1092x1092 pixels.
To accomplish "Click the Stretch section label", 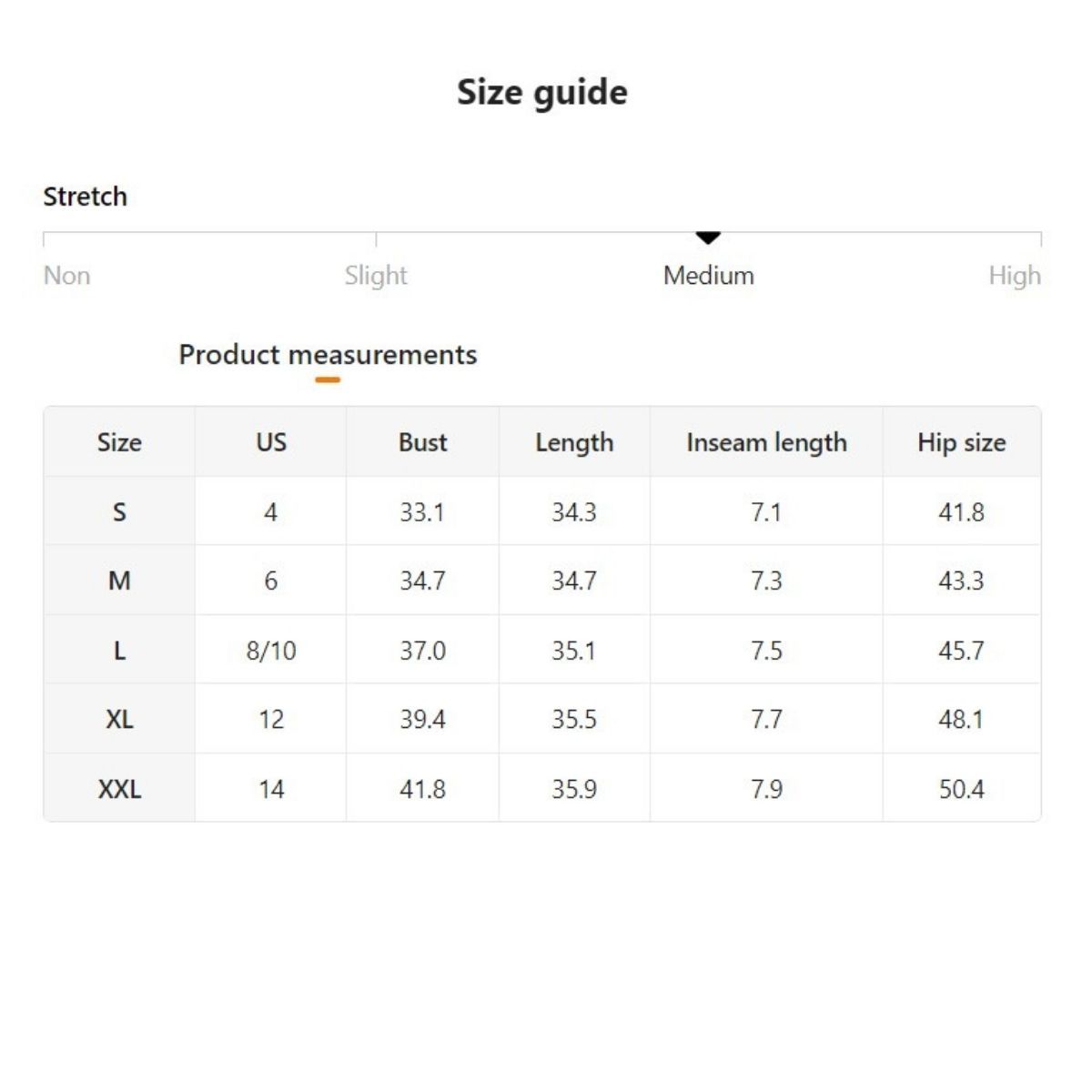I will coord(85,197).
